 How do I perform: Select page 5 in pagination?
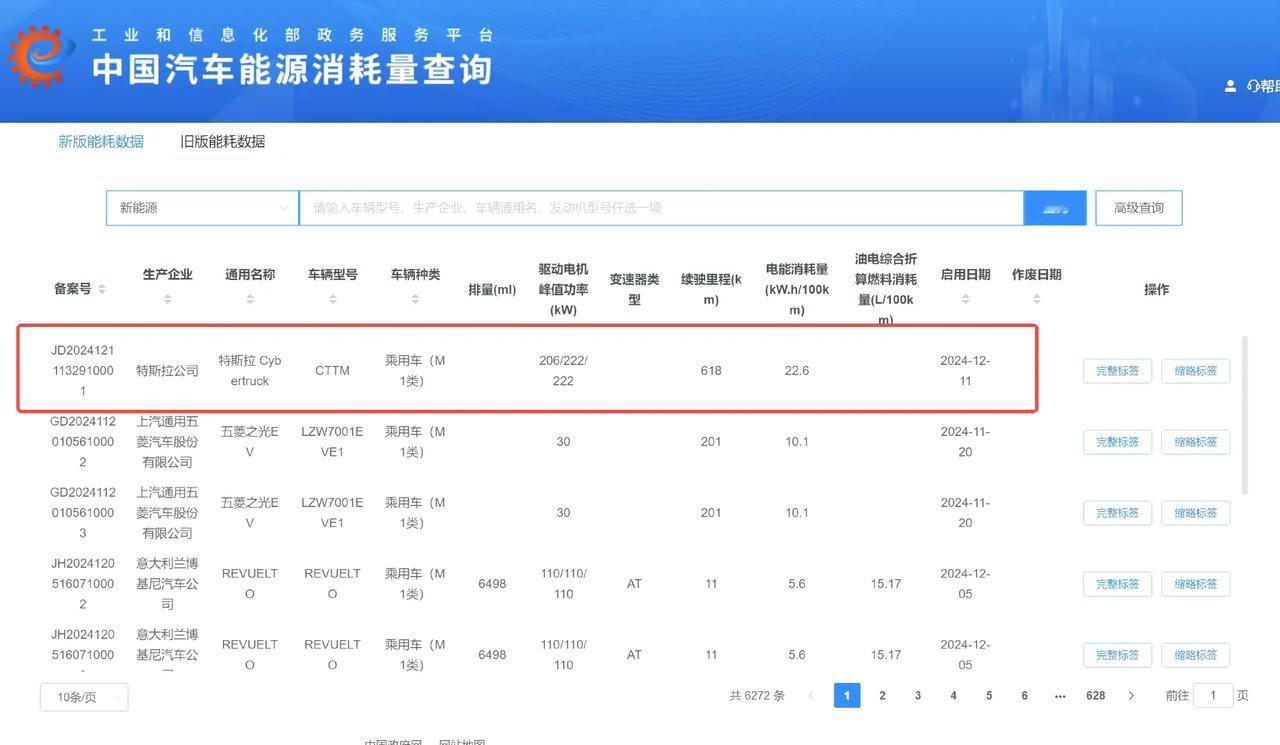coord(989,696)
